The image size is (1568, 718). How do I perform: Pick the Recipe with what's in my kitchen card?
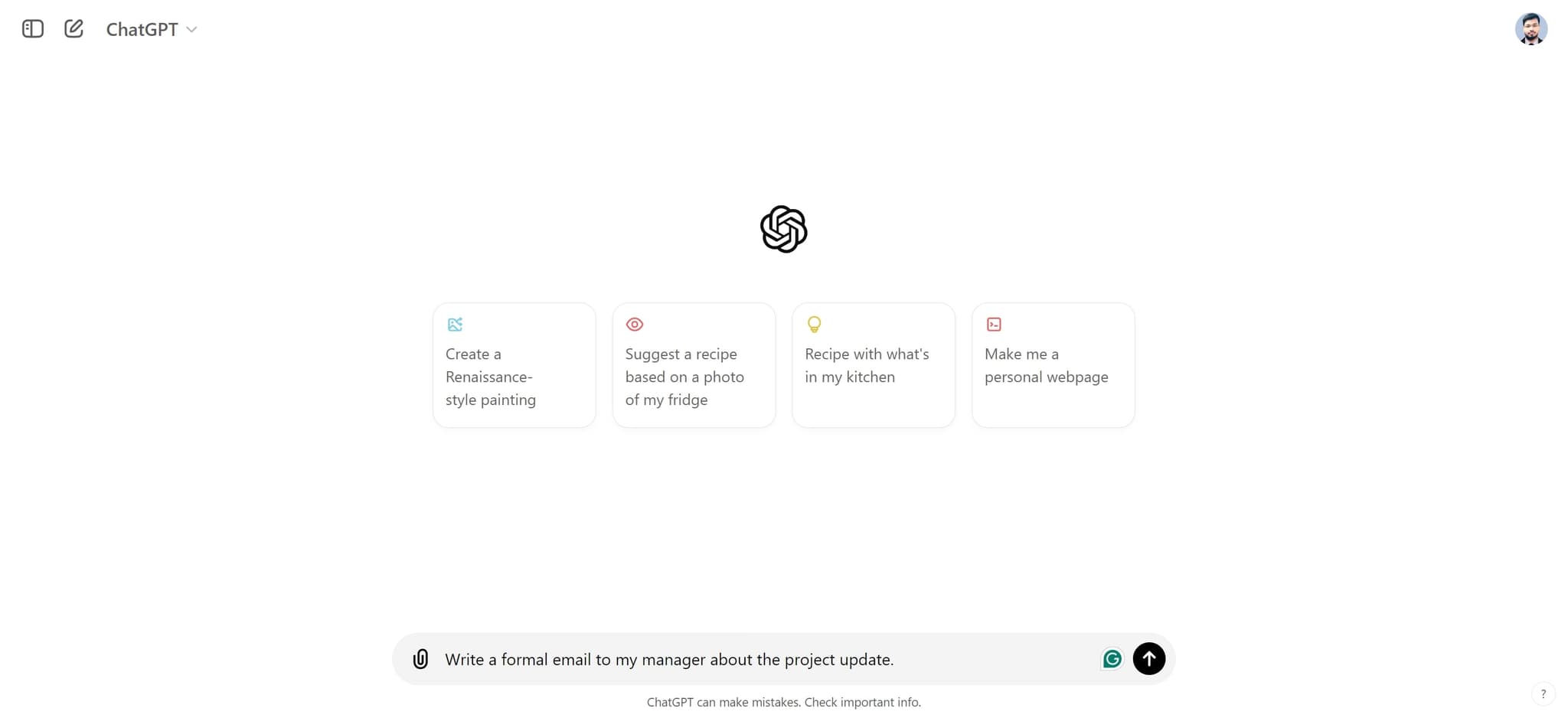[x=873, y=365]
